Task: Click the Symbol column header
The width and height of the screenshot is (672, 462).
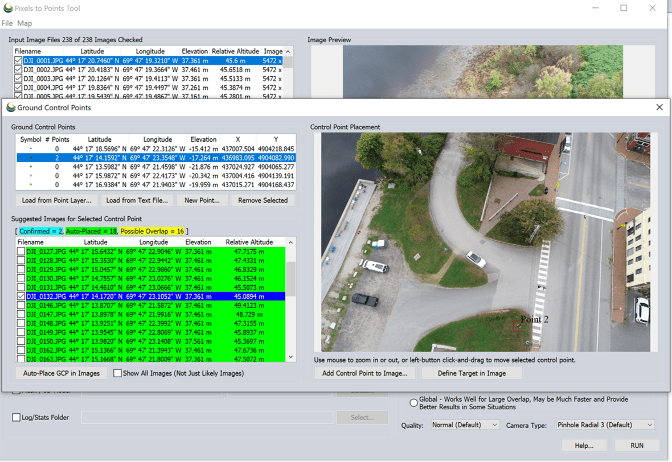Action: (x=30, y=139)
